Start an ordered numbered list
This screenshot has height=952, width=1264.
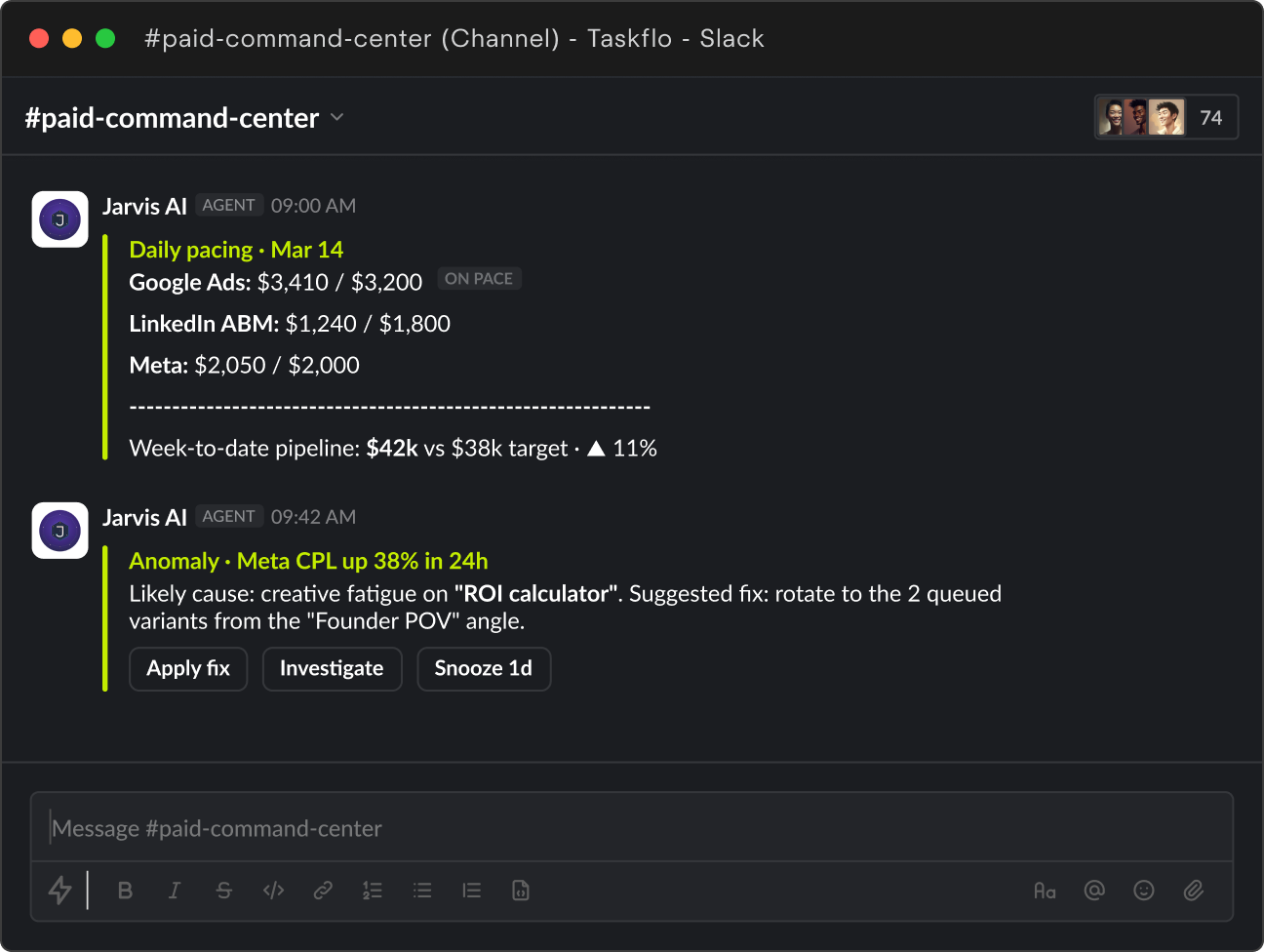[x=373, y=890]
